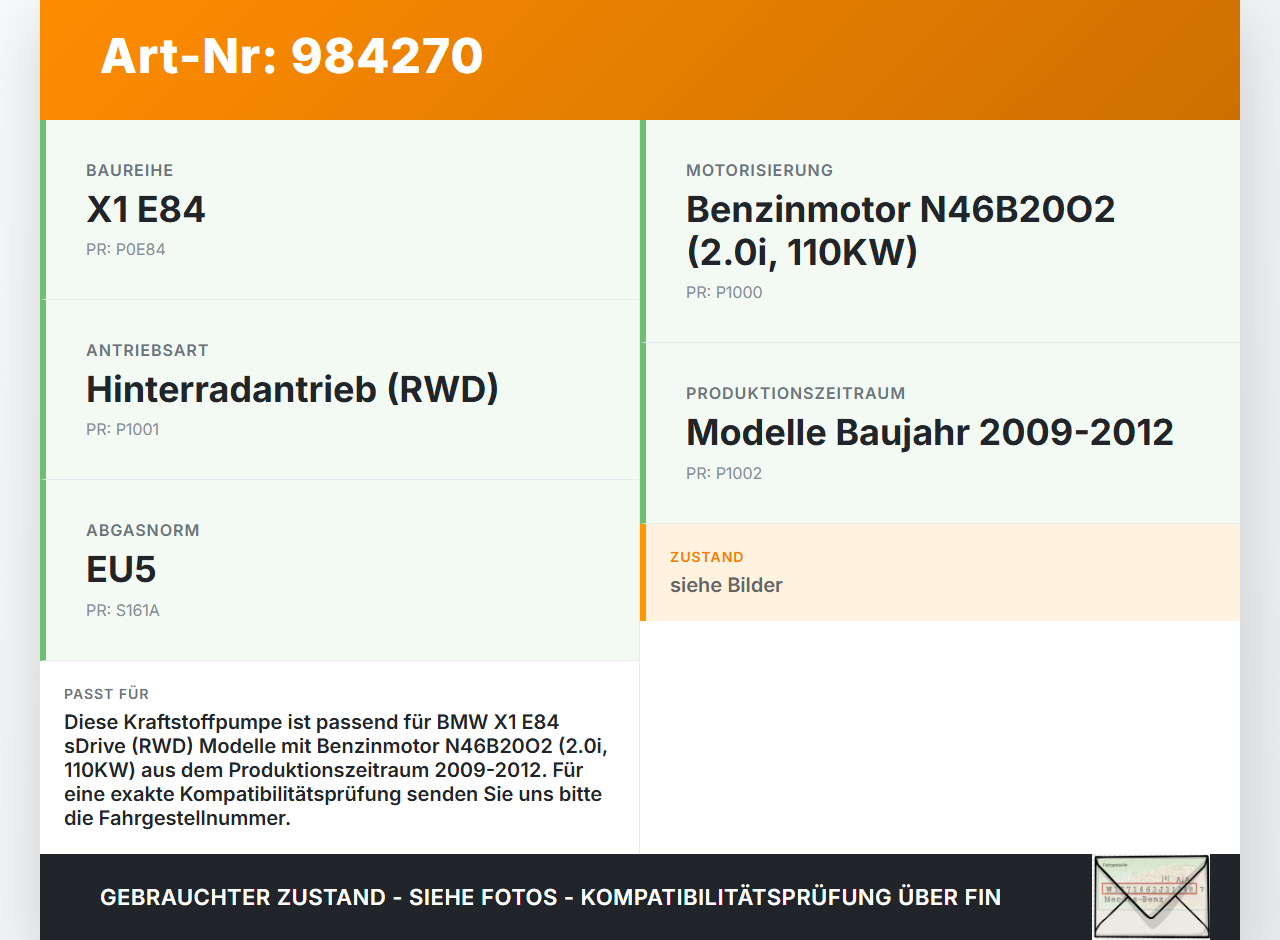Select the article number header 'Art-Nr: 984270'

point(291,56)
